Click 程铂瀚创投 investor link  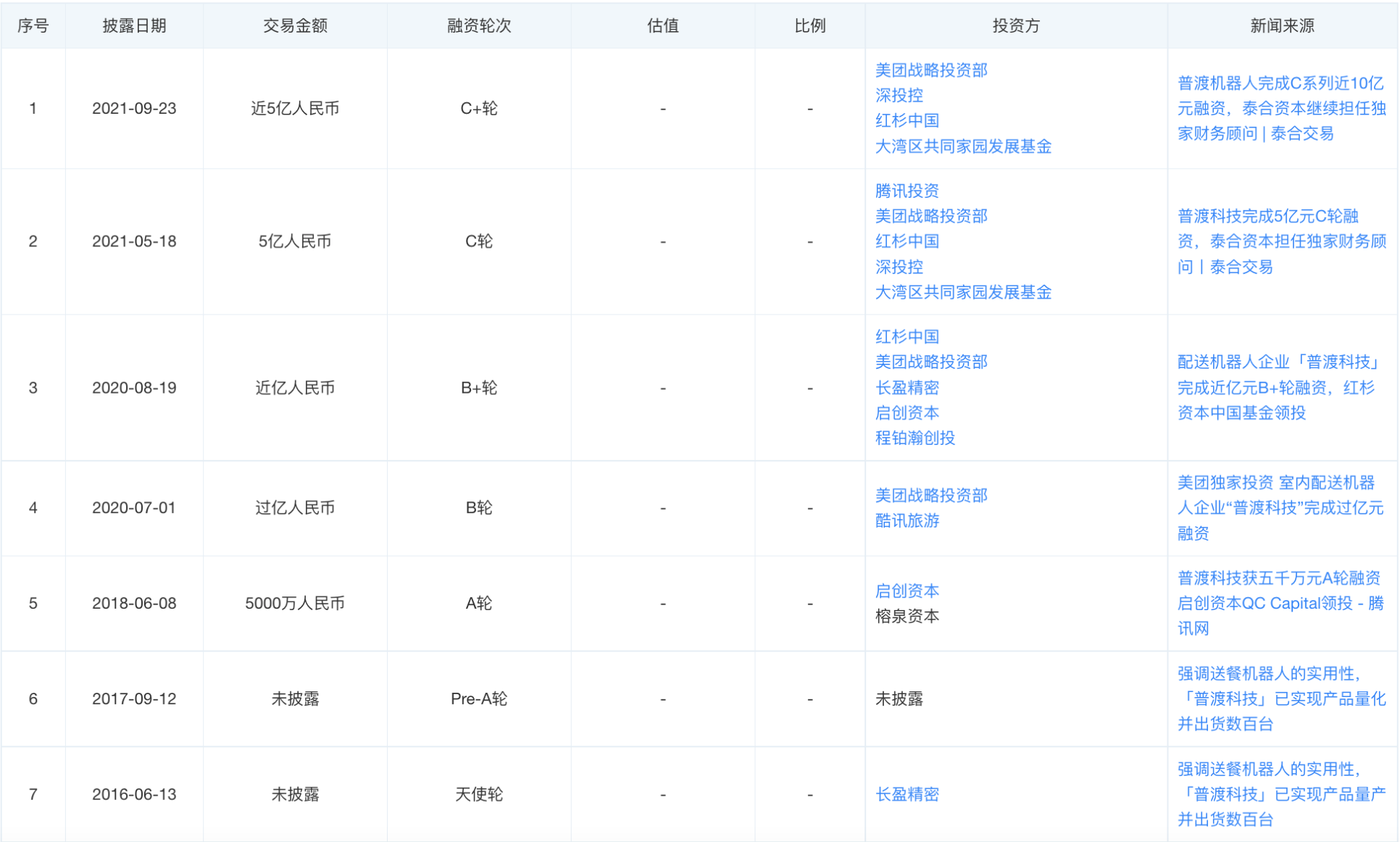(x=914, y=438)
